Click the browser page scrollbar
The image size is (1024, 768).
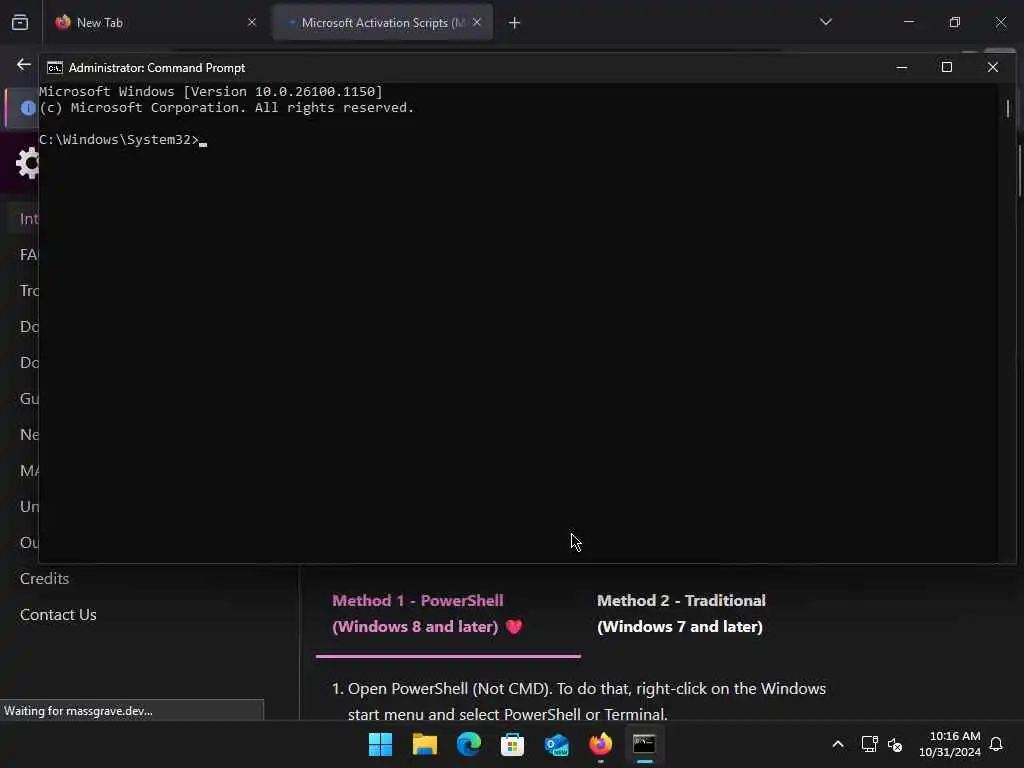tap(1019, 171)
